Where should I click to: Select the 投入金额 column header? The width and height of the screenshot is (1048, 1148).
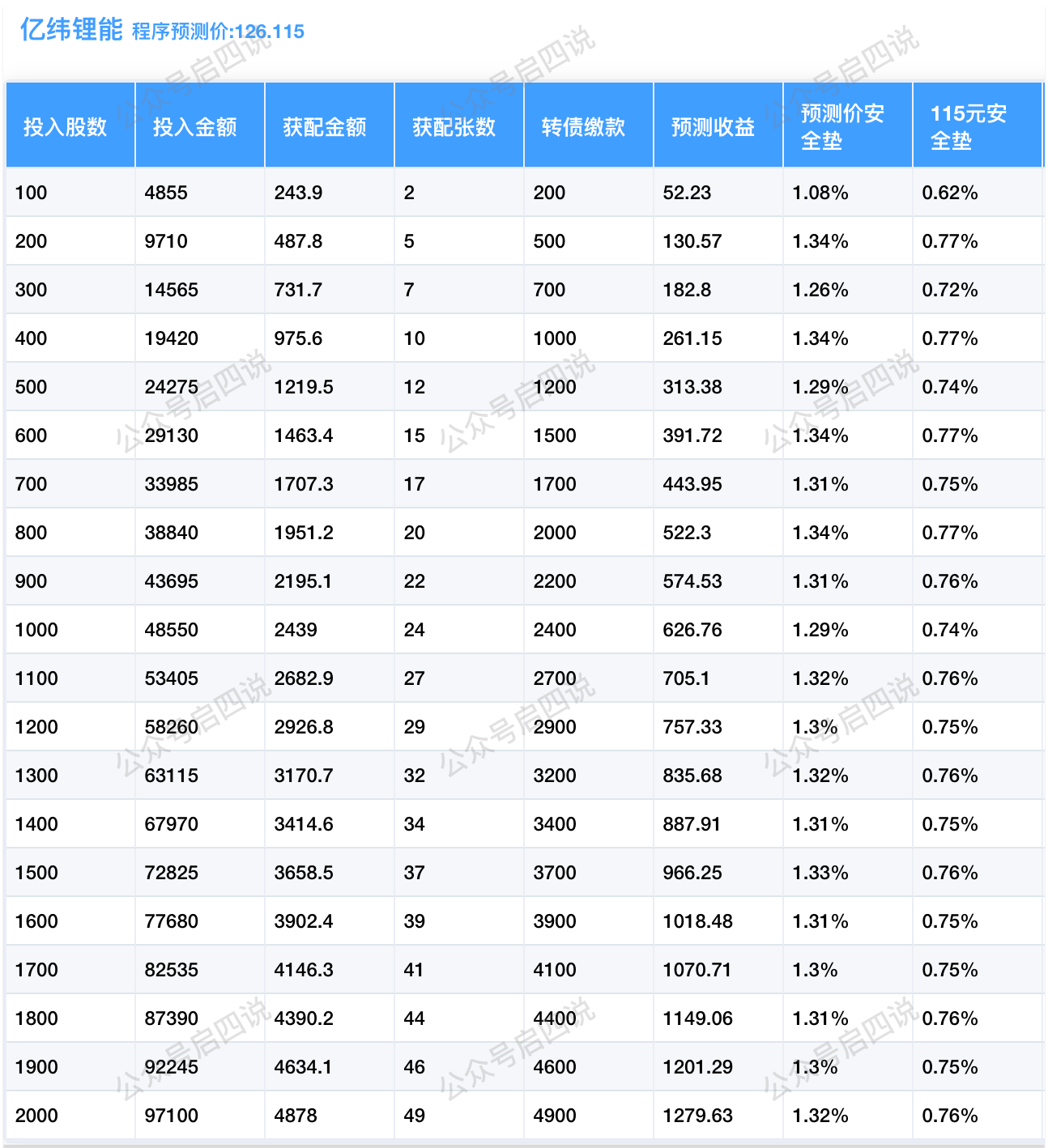(195, 127)
